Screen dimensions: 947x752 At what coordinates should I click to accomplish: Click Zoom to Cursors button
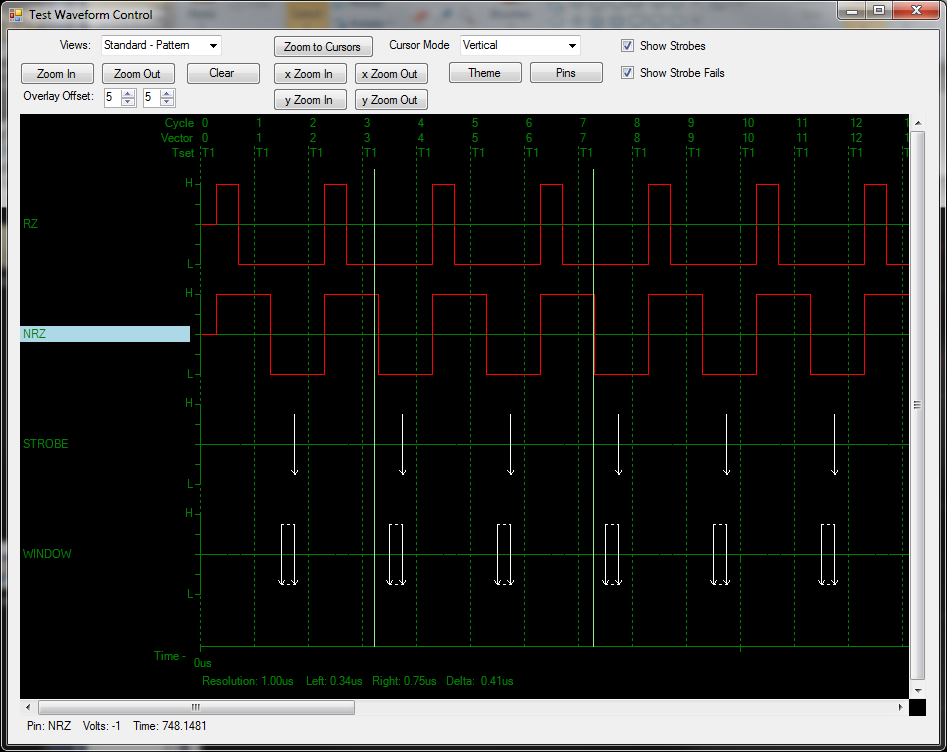point(323,47)
